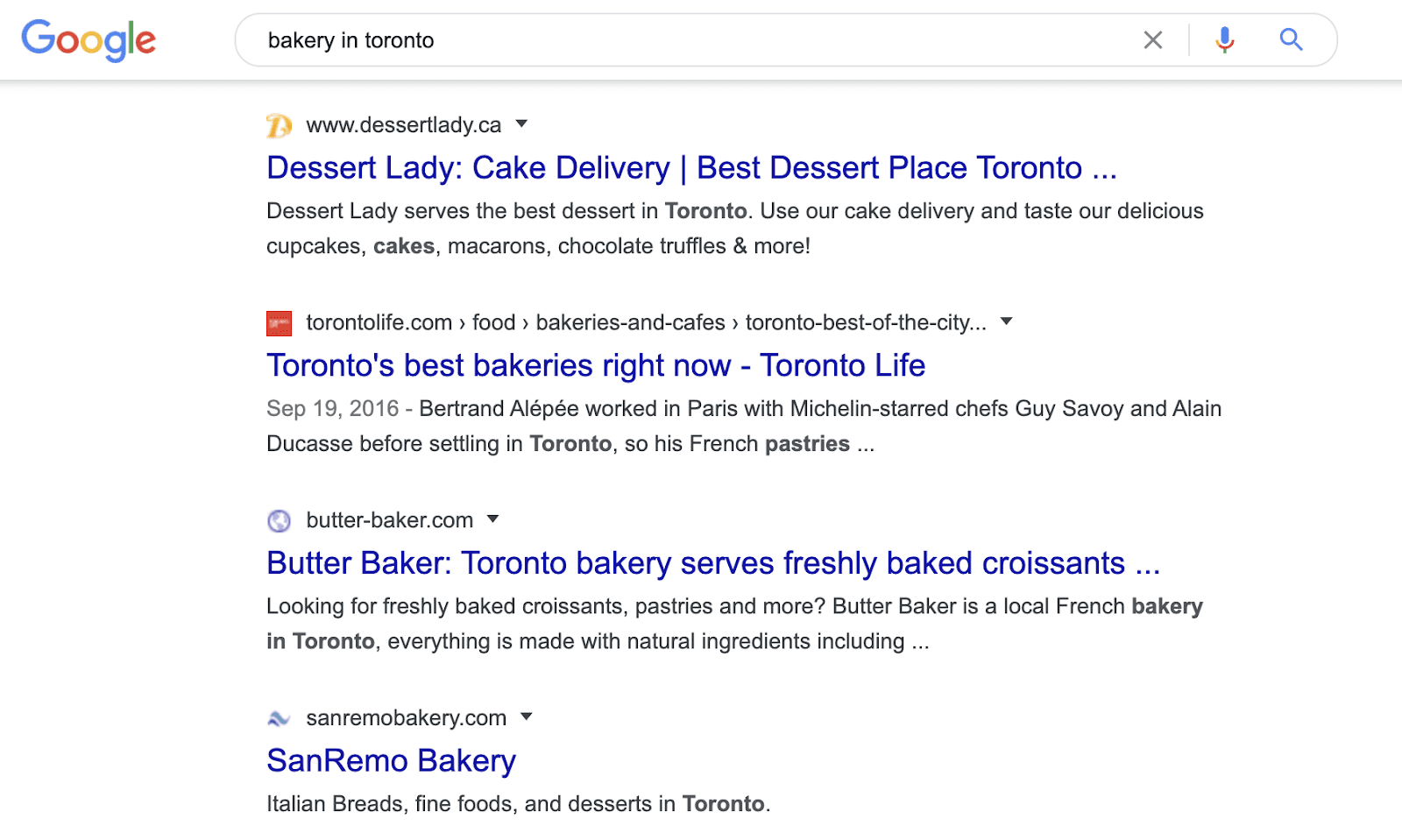This screenshot has height=840, width=1402.
Task: Select the bakery in toronto query text
Action: click(351, 39)
